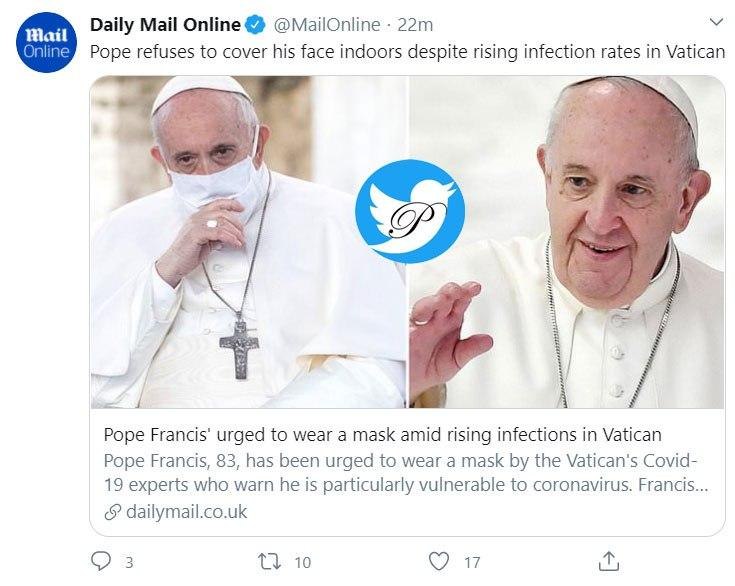Click the chain link icon beside dailymail.co.uk

point(112,512)
